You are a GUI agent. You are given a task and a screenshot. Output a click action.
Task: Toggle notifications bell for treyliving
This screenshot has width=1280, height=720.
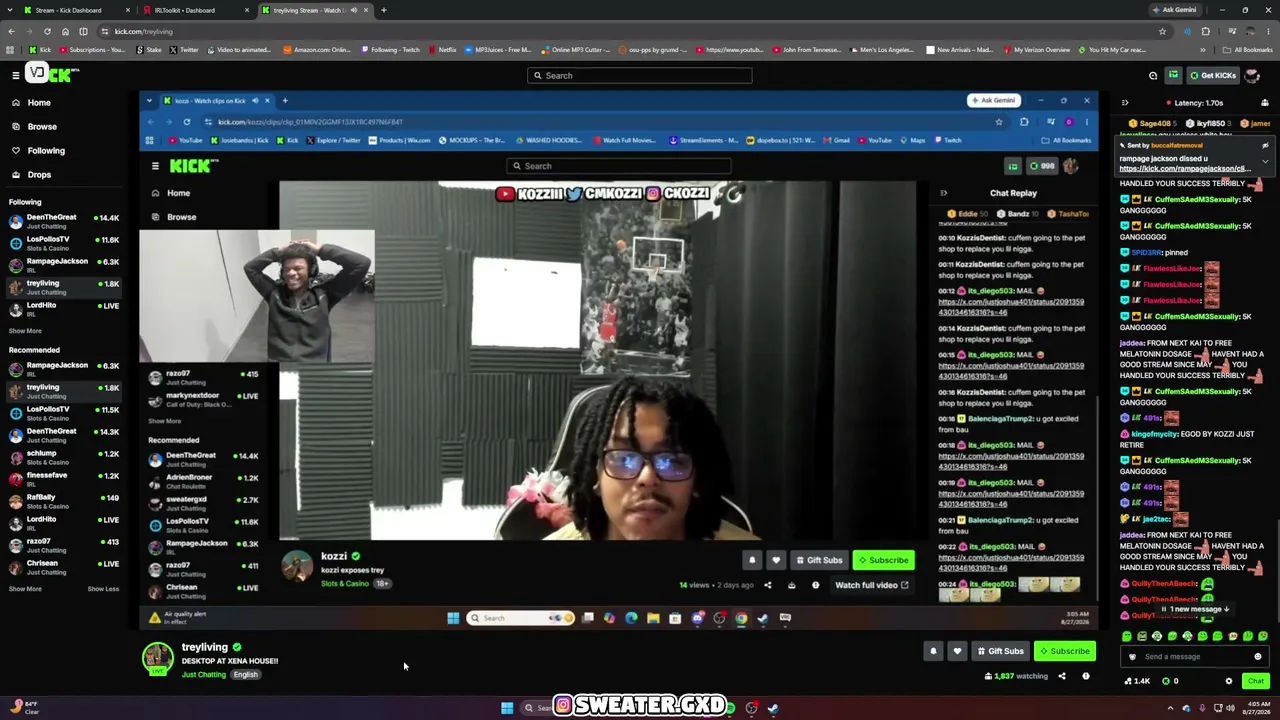(x=933, y=651)
